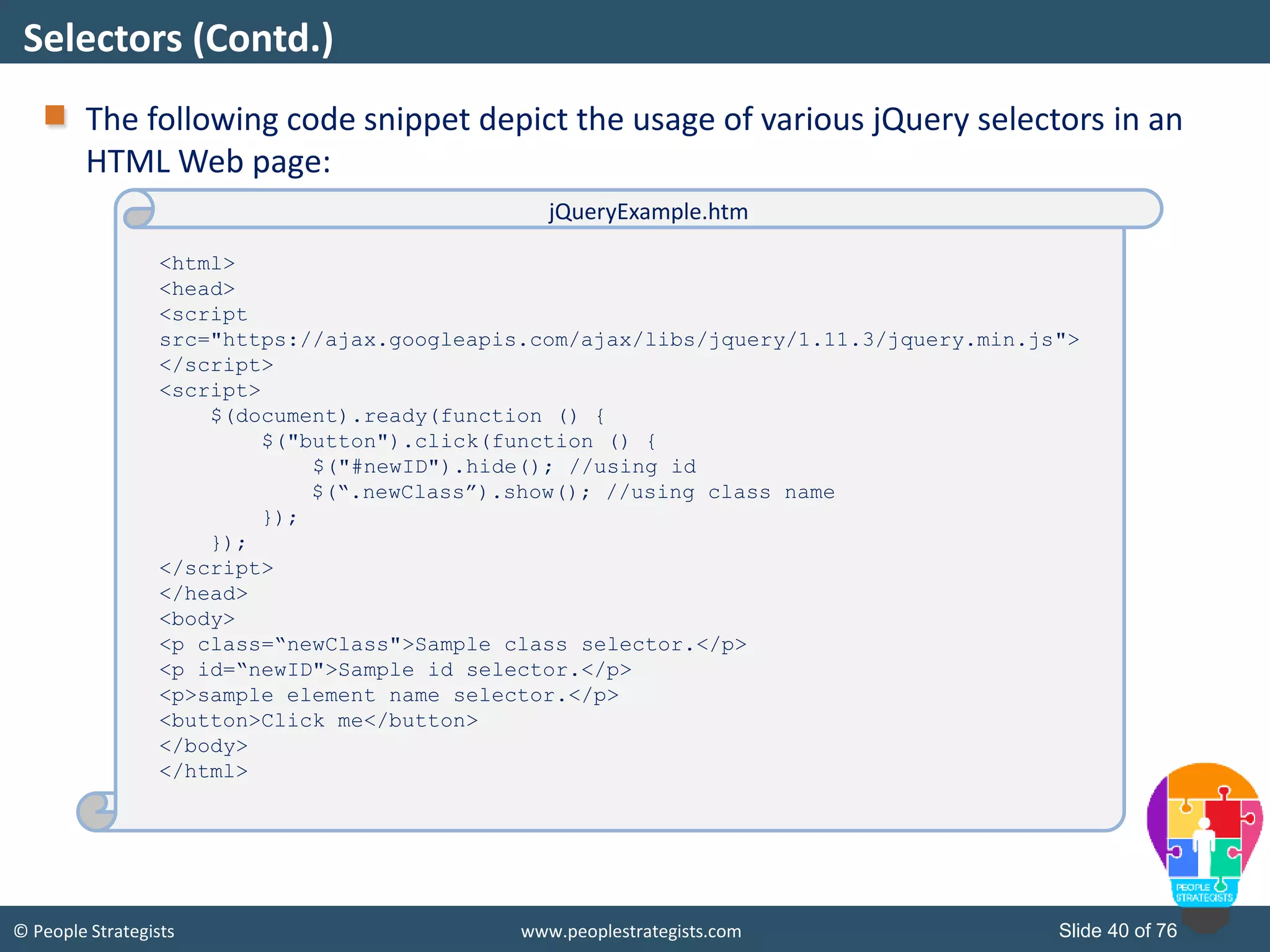Open the www.peoplestrategists.com link
Screen dimensions: 1270x952
coord(631,931)
